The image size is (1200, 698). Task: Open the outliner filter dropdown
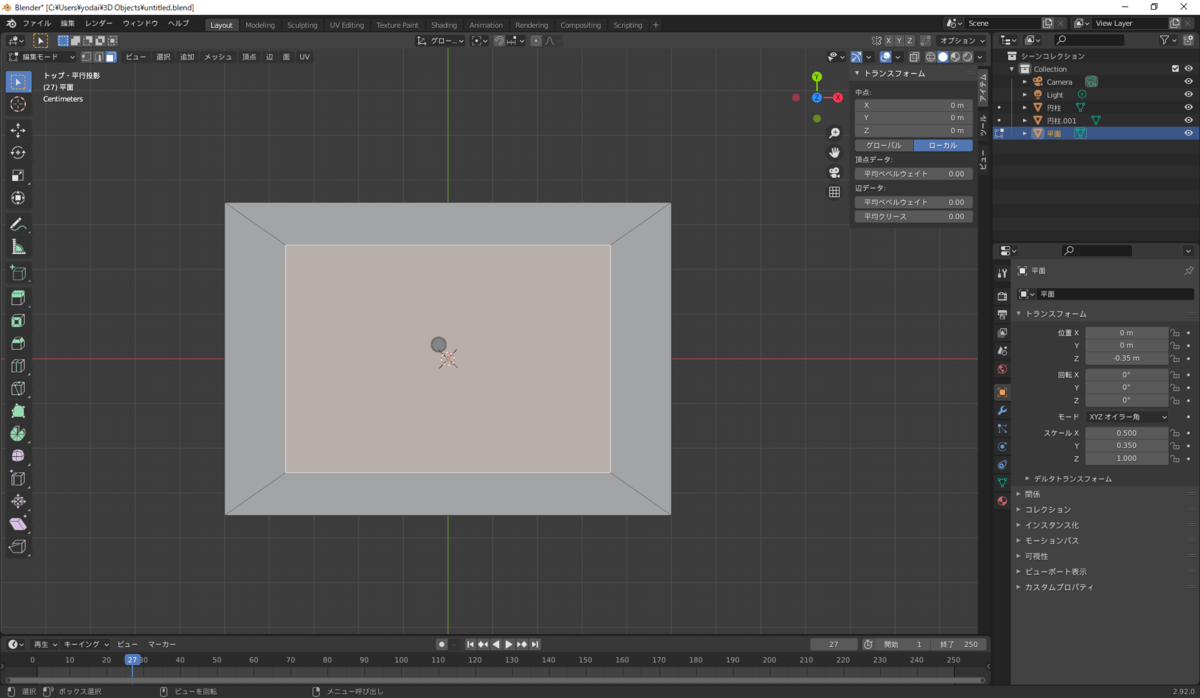(1168, 40)
